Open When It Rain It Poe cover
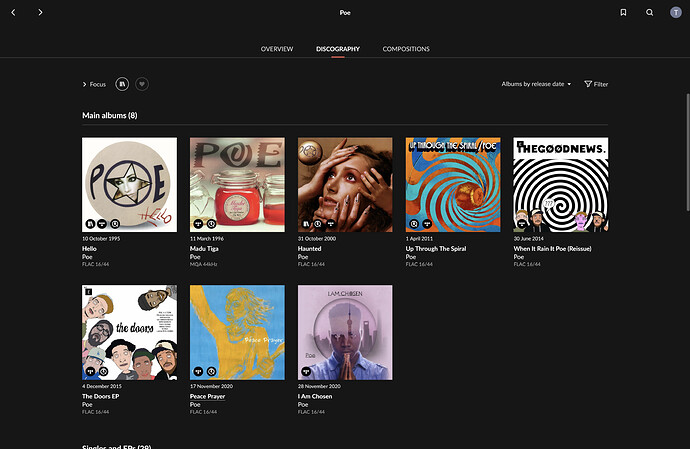This screenshot has width=690, height=449. click(561, 184)
